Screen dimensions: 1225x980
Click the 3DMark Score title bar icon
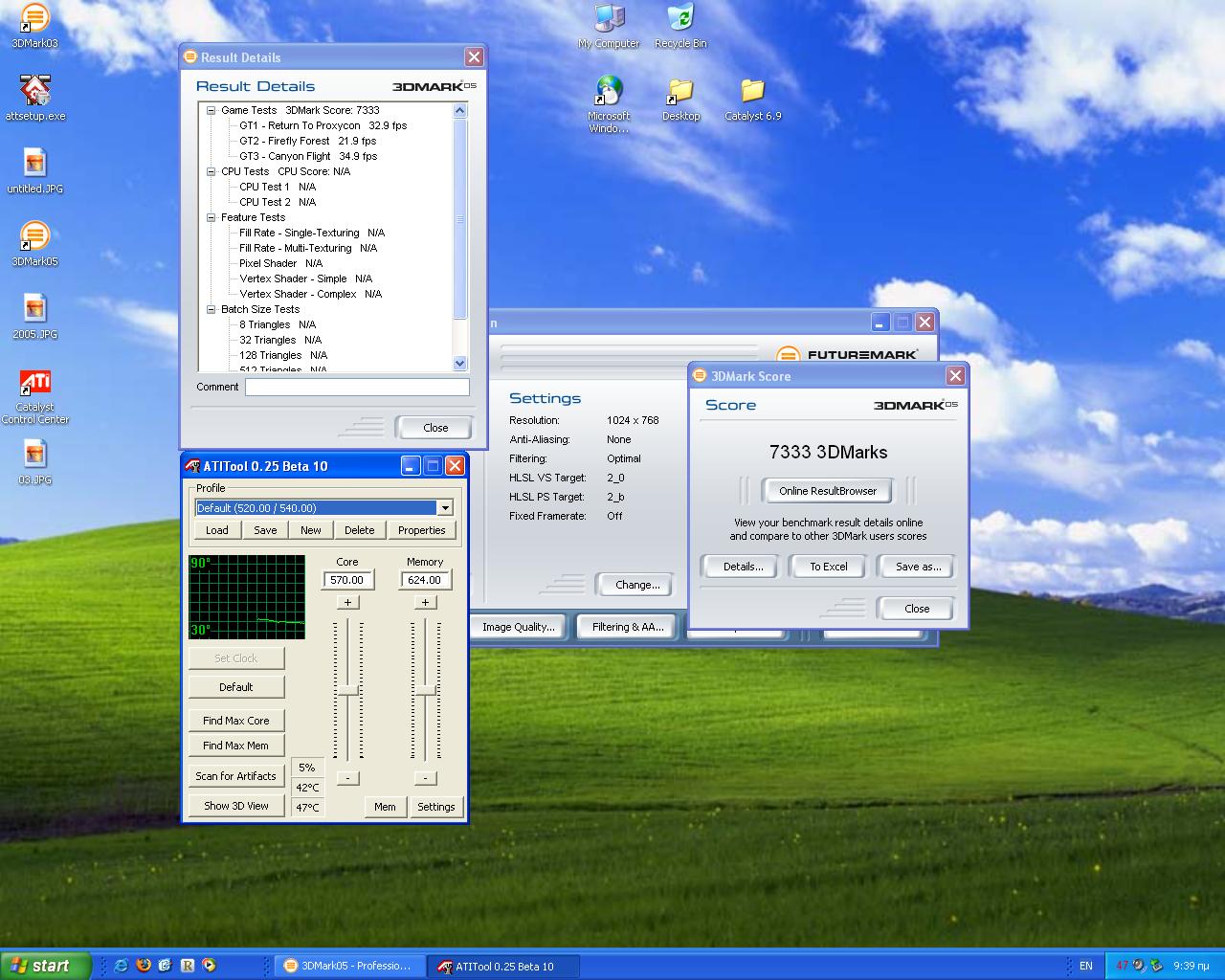pyautogui.click(x=700, y=376)
